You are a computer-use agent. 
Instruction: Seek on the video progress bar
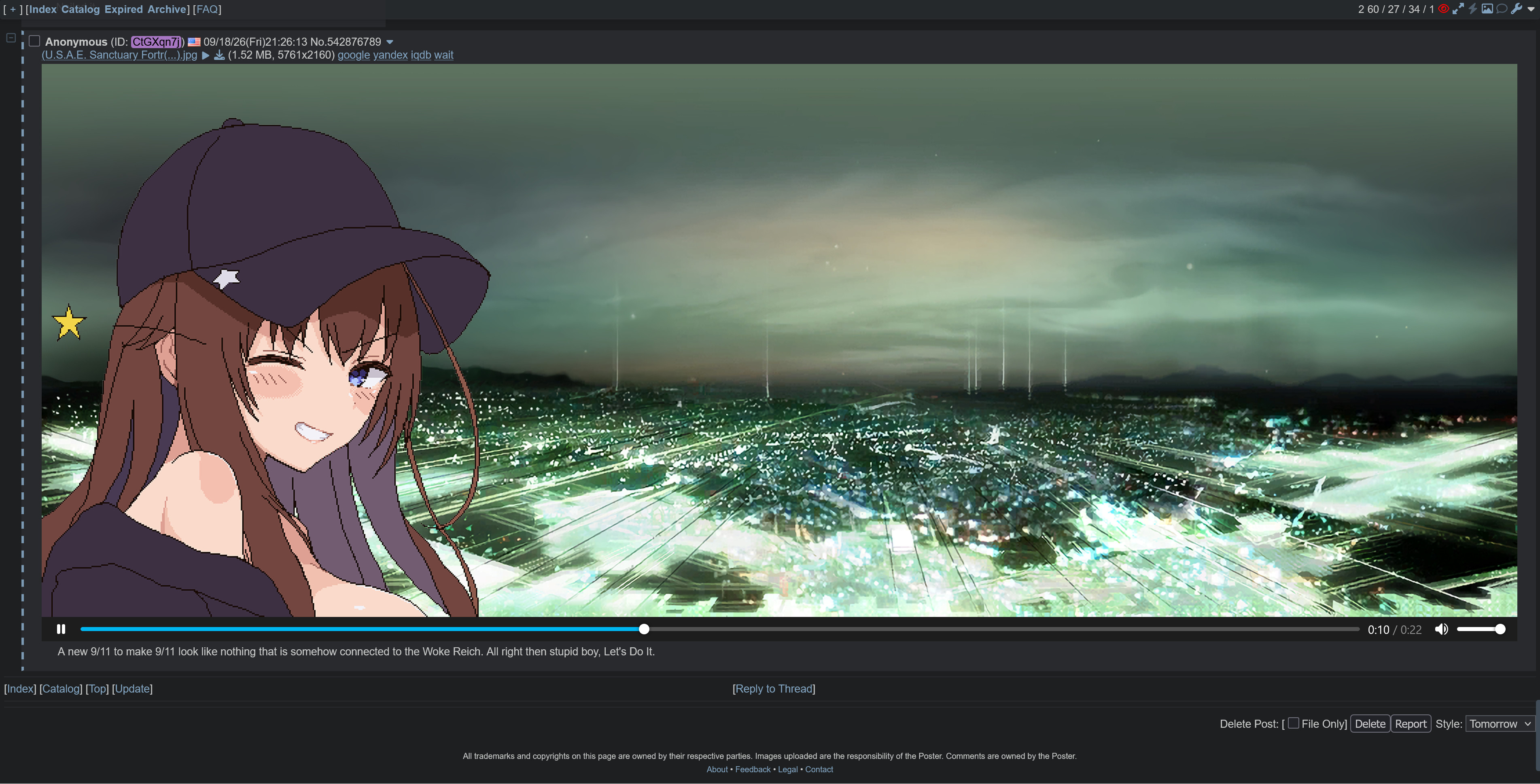[720, 629]
